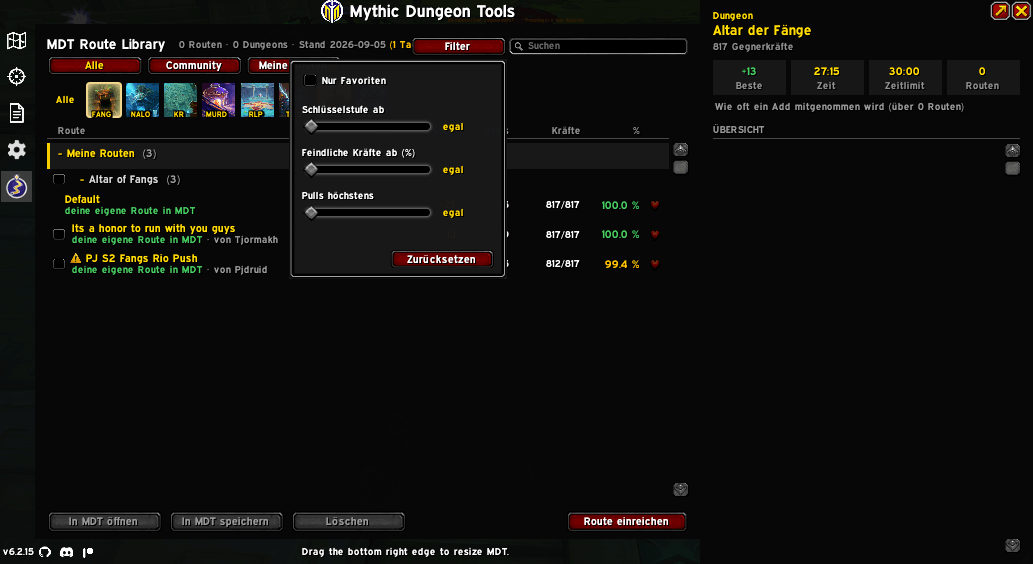Click 'In MDT öffnen' button
The image size is (1033, 564).
click(x=104, y=522)
